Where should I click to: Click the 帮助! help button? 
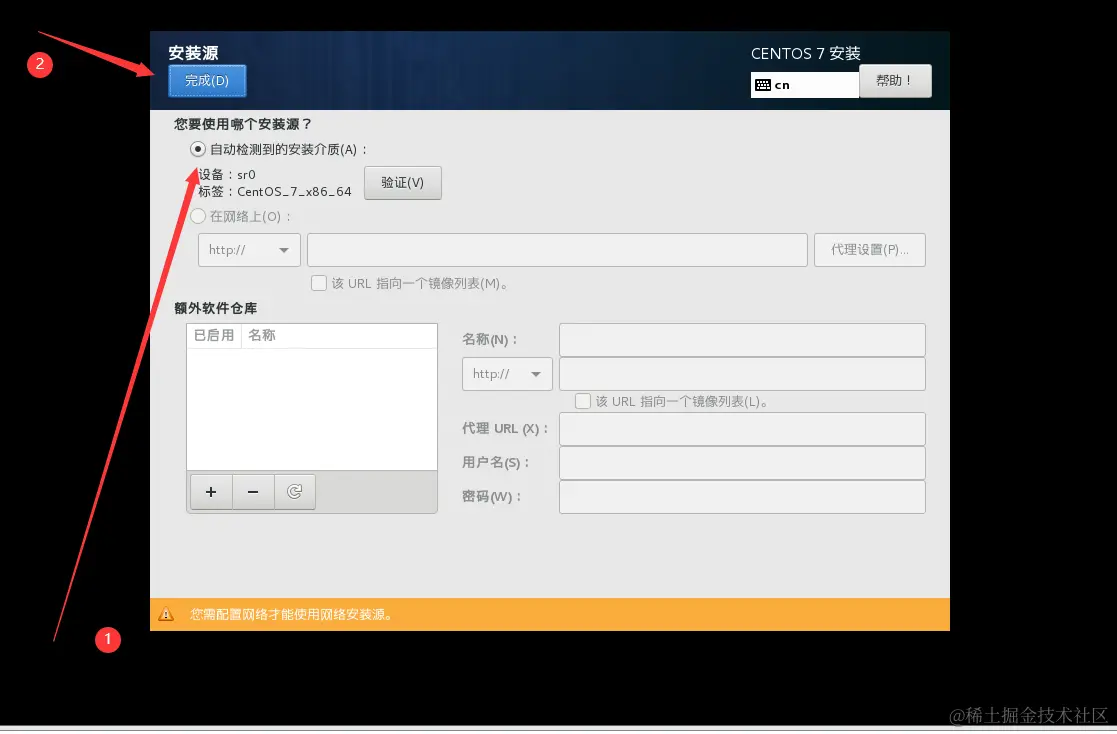pyautogui.click(x=895, y=80)
